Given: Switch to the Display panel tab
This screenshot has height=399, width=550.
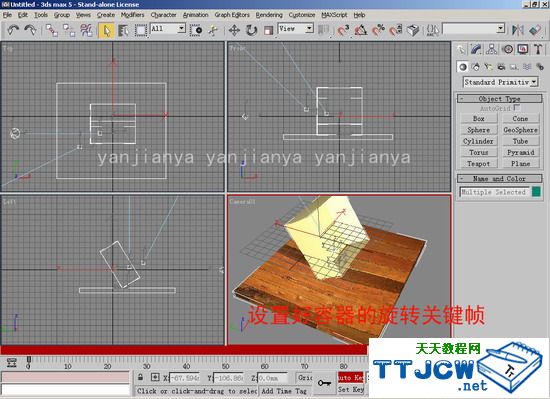Looking at the screenshot, I should pos(523,49).
